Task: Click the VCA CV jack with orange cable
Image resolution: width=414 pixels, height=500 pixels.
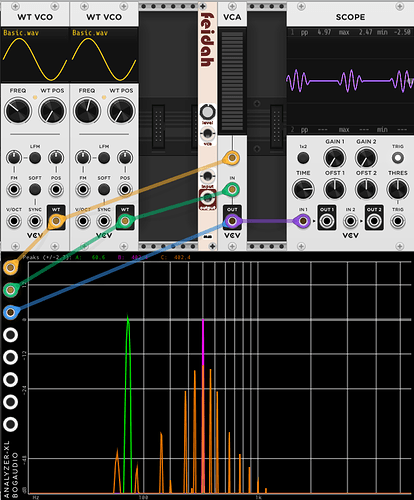Action: [232, 157]
